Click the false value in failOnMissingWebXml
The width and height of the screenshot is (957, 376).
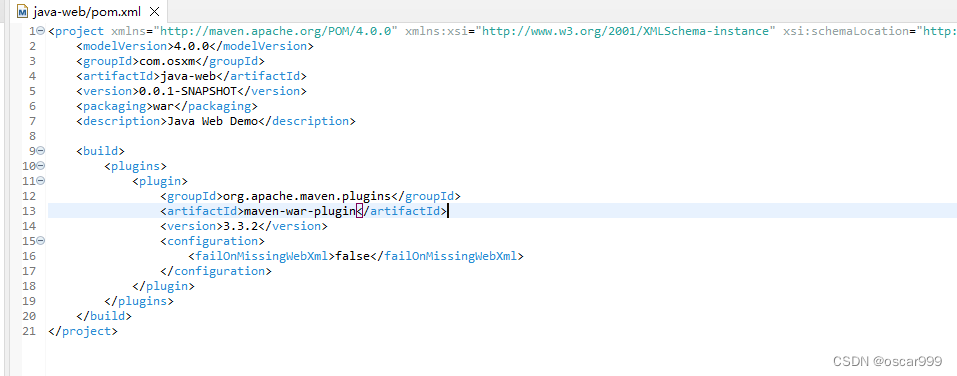pyautogui.click(x=353, y=256)
